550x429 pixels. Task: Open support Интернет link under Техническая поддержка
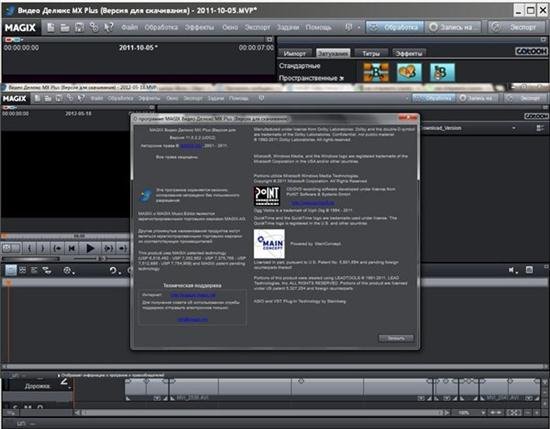193,295
